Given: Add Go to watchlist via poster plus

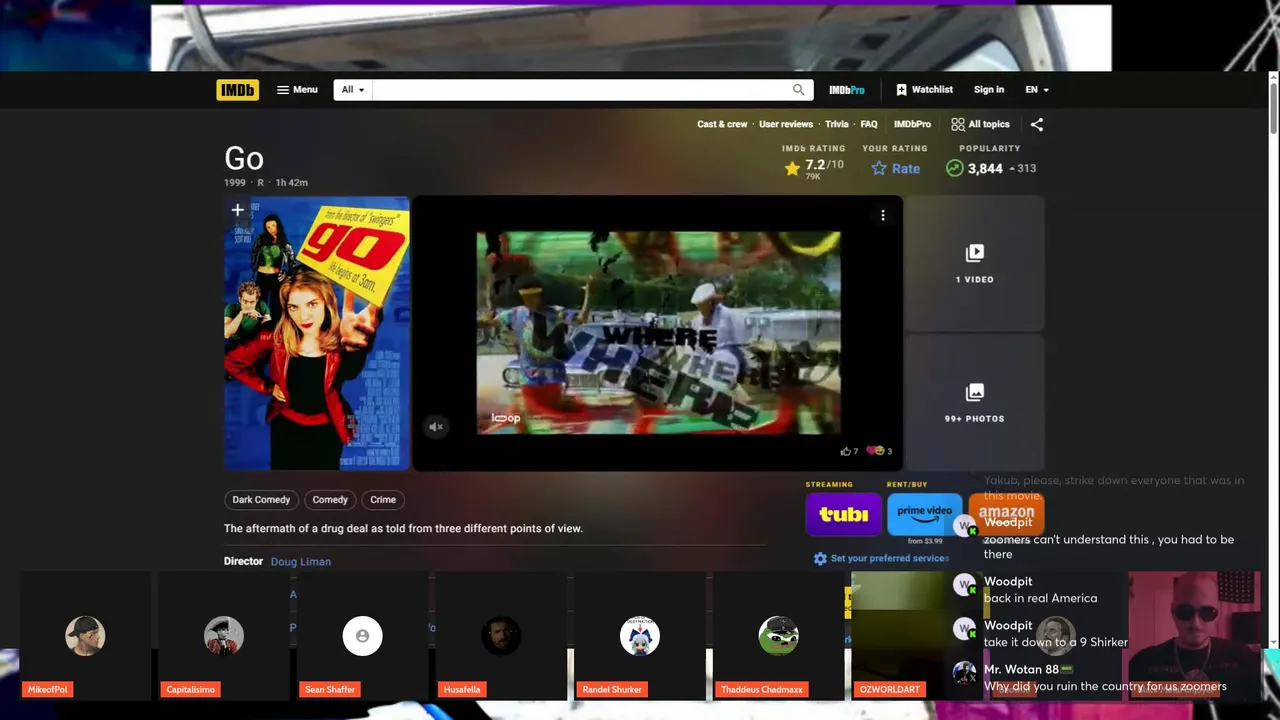Looking at the screenshot, I should pyautogui.click(x=237, y=210).
